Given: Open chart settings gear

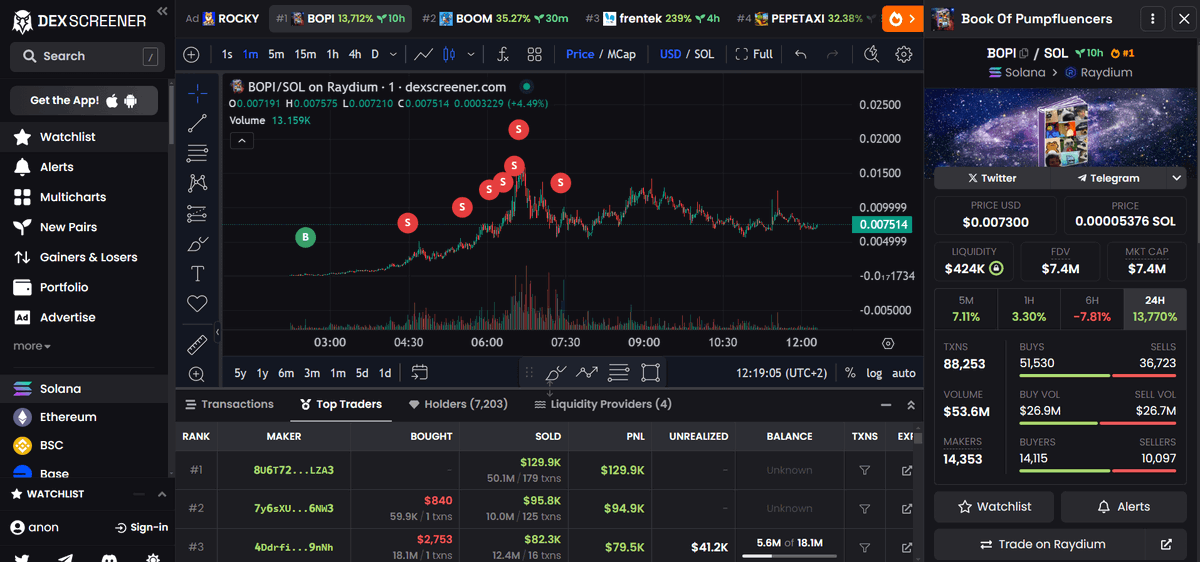Looking at the screenshot, I should 904,54.
